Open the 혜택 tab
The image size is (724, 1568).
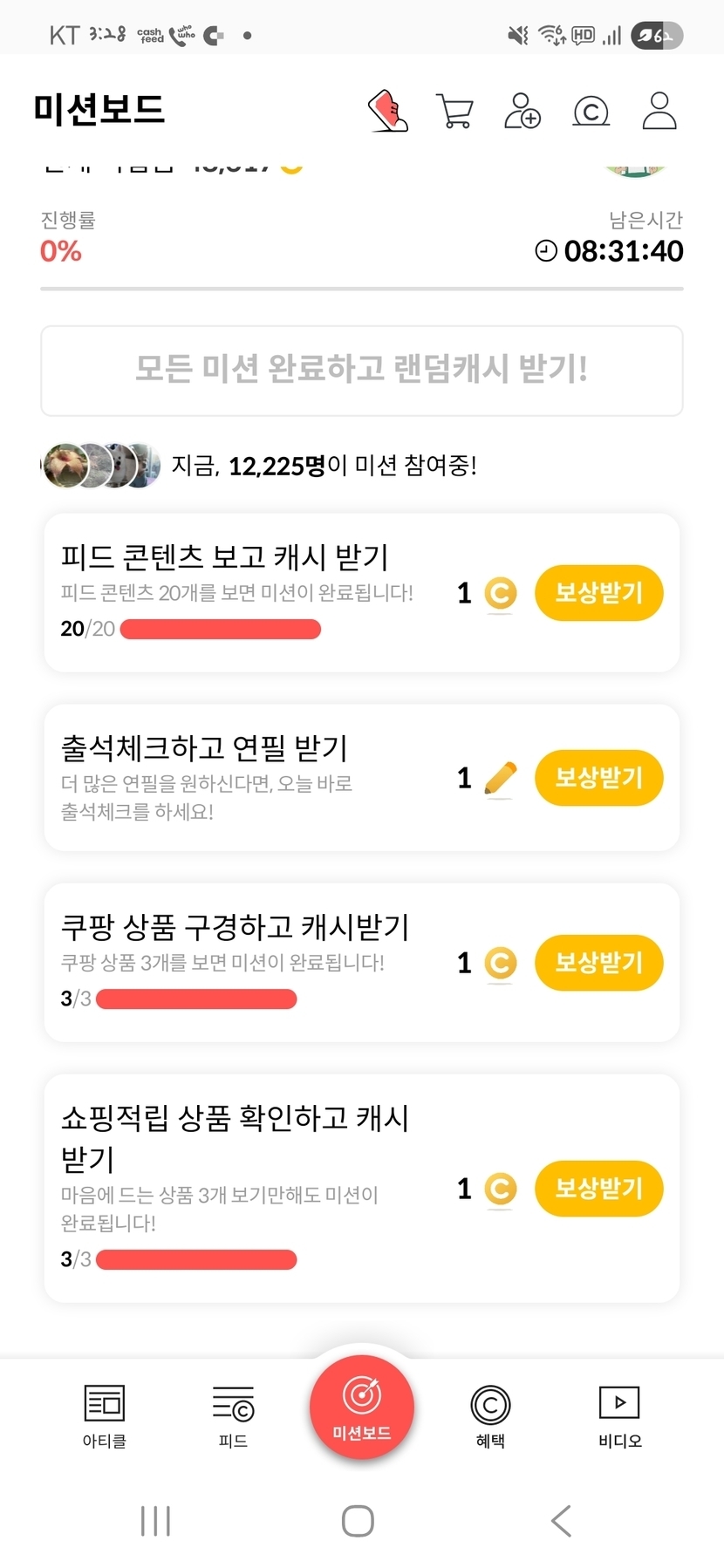tap(490, 1415)
